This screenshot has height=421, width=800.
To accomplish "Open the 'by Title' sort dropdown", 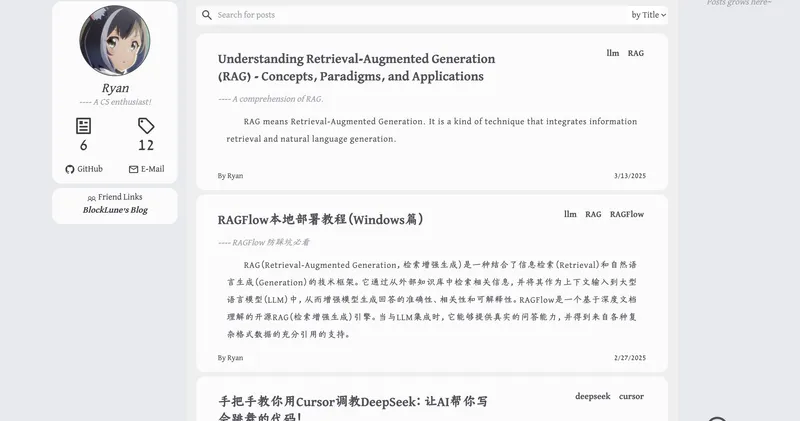I will 648,15.
